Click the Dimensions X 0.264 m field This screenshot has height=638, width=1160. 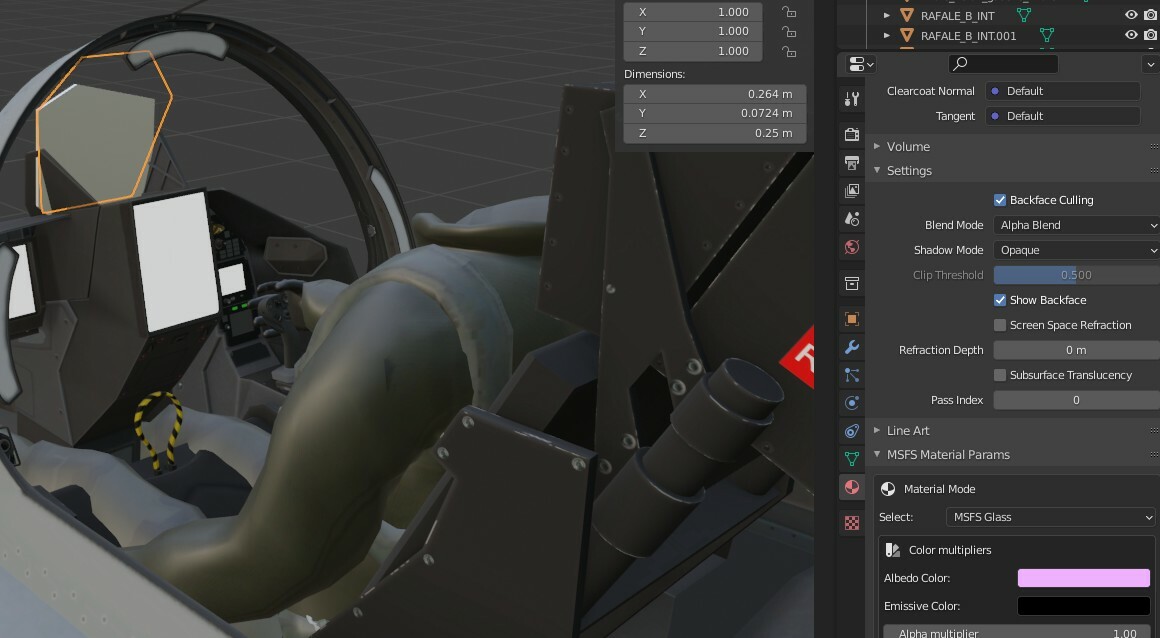[715, 94]
